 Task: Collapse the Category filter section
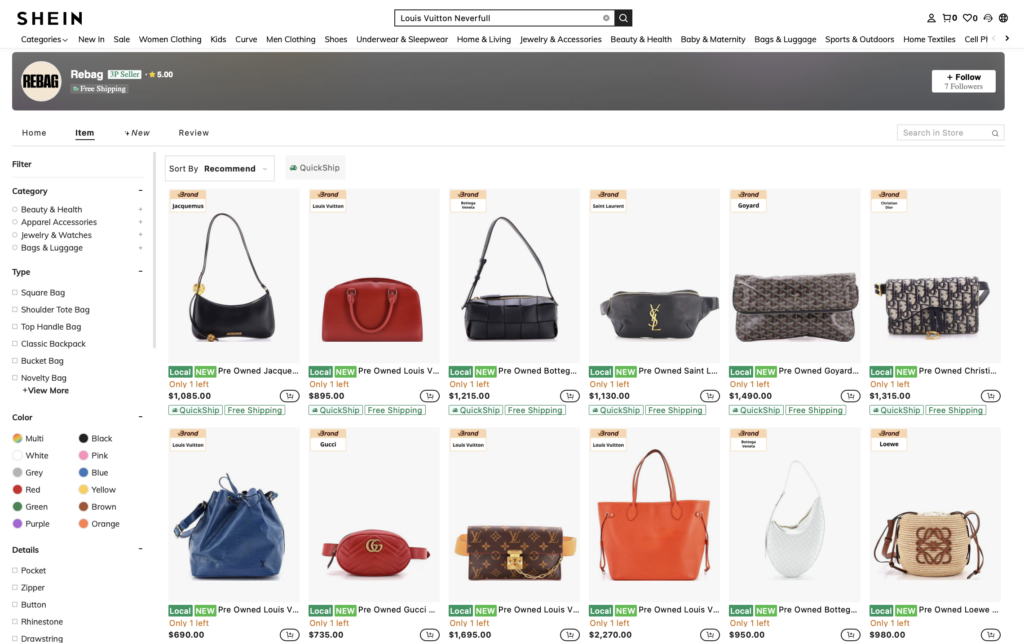pyautogui.click(x=140, y=191)
